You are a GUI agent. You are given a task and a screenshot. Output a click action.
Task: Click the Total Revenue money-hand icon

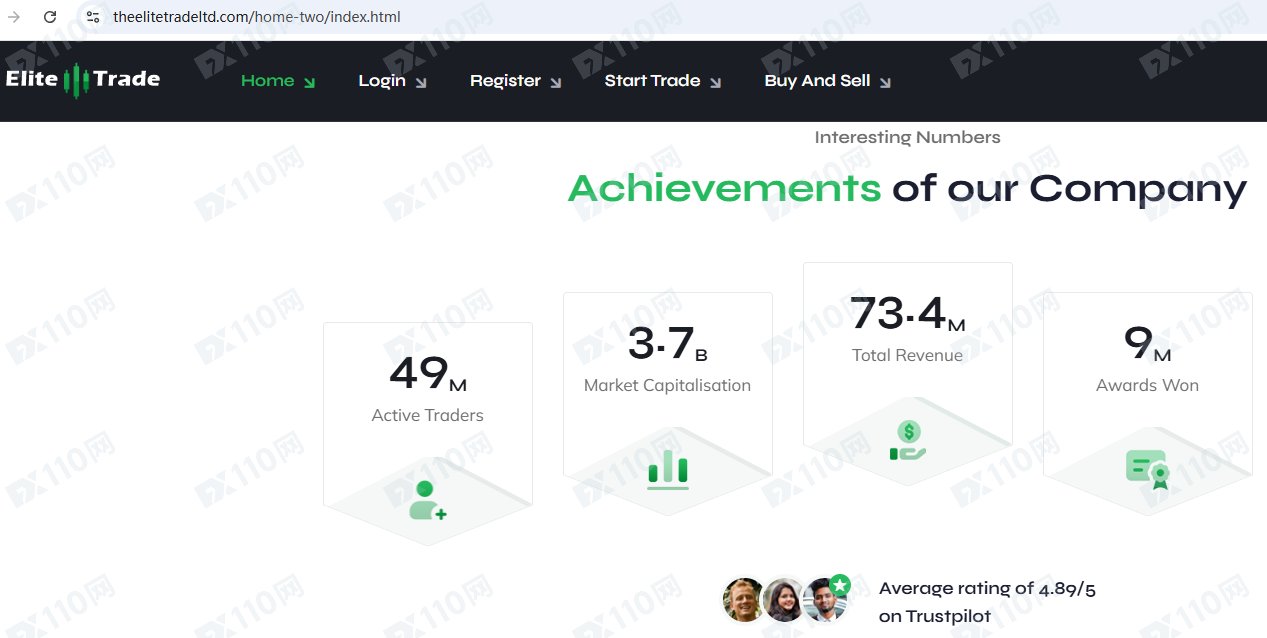tap(907, 440)
